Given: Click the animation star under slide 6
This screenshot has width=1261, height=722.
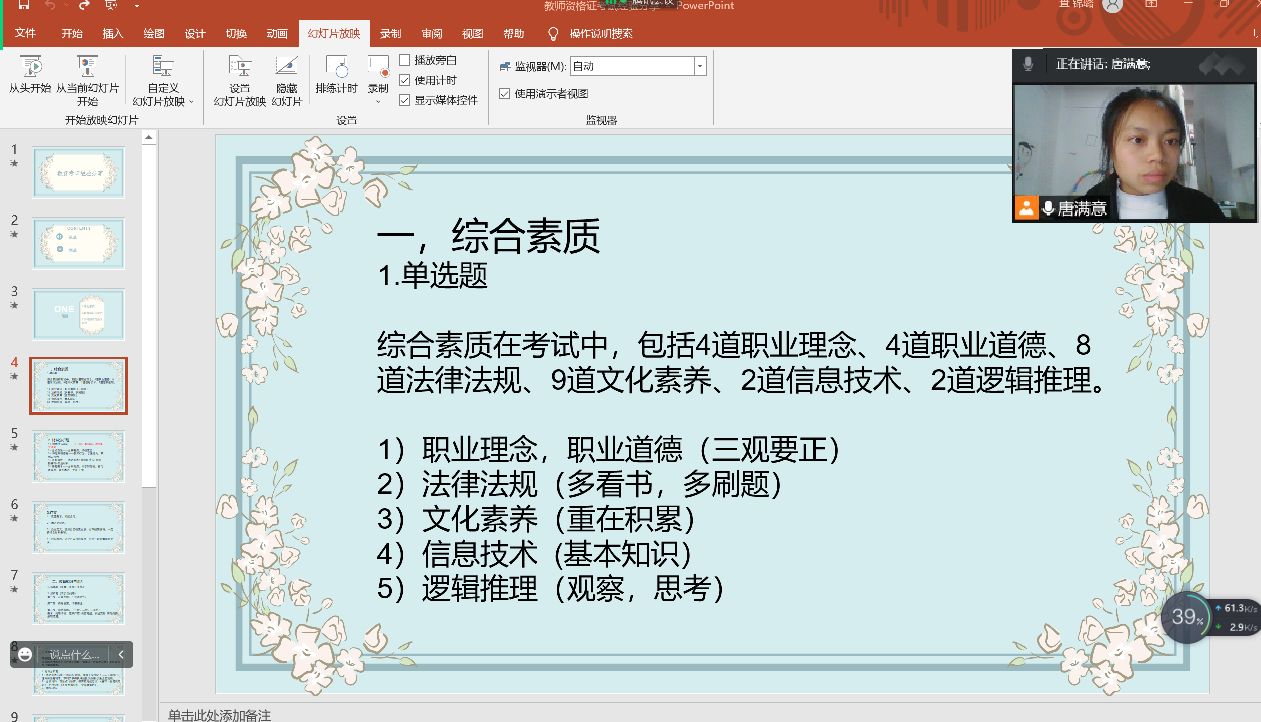Looking at the screenshot, I should tap(14, 518).
